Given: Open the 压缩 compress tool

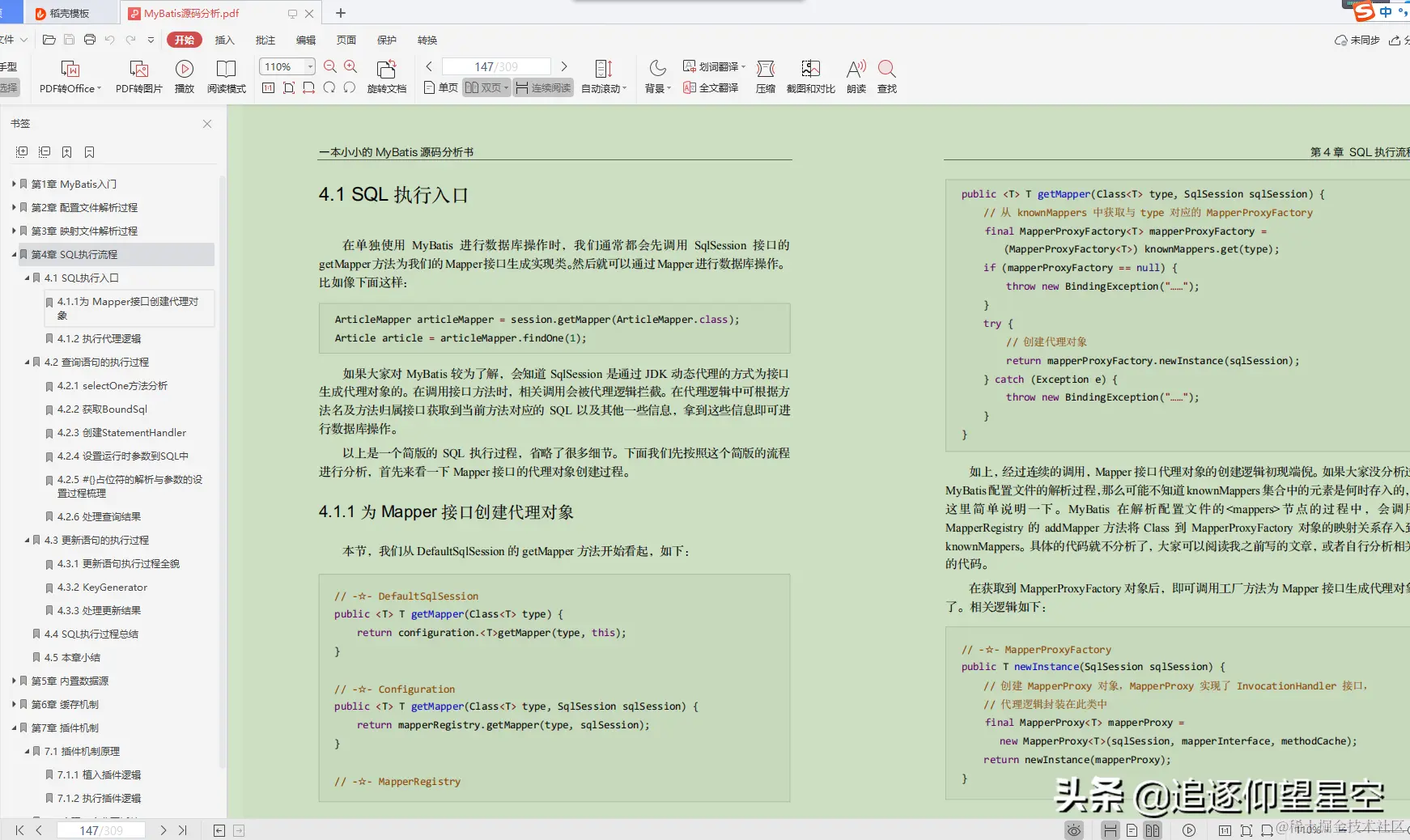Looking at the screenshot, I should [x=766, y=77].
